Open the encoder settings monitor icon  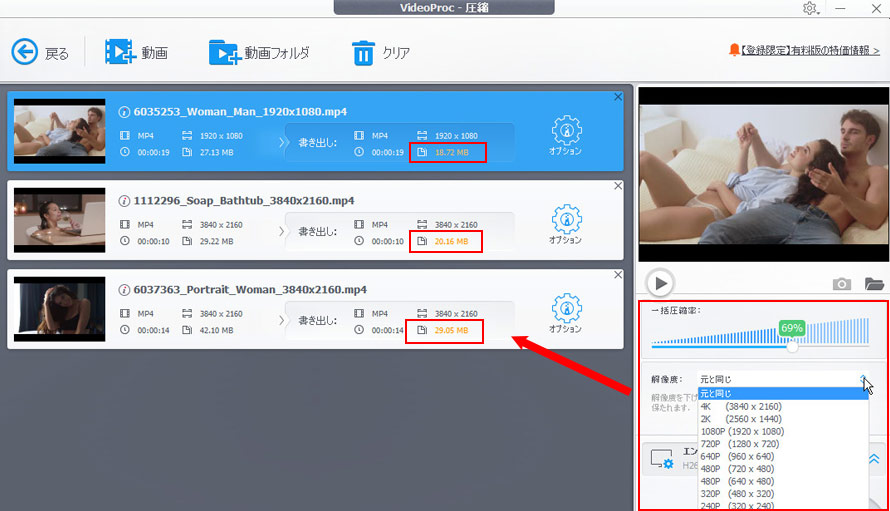[662, 459]
